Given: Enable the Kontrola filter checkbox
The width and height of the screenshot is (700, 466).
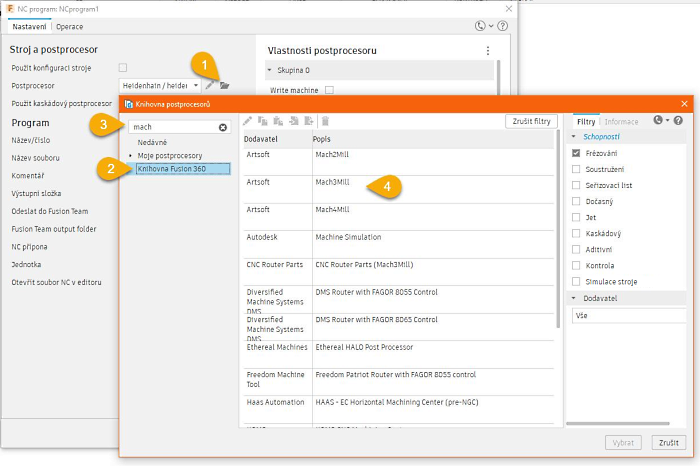Looking at the screenshot, I should [576, 266].
